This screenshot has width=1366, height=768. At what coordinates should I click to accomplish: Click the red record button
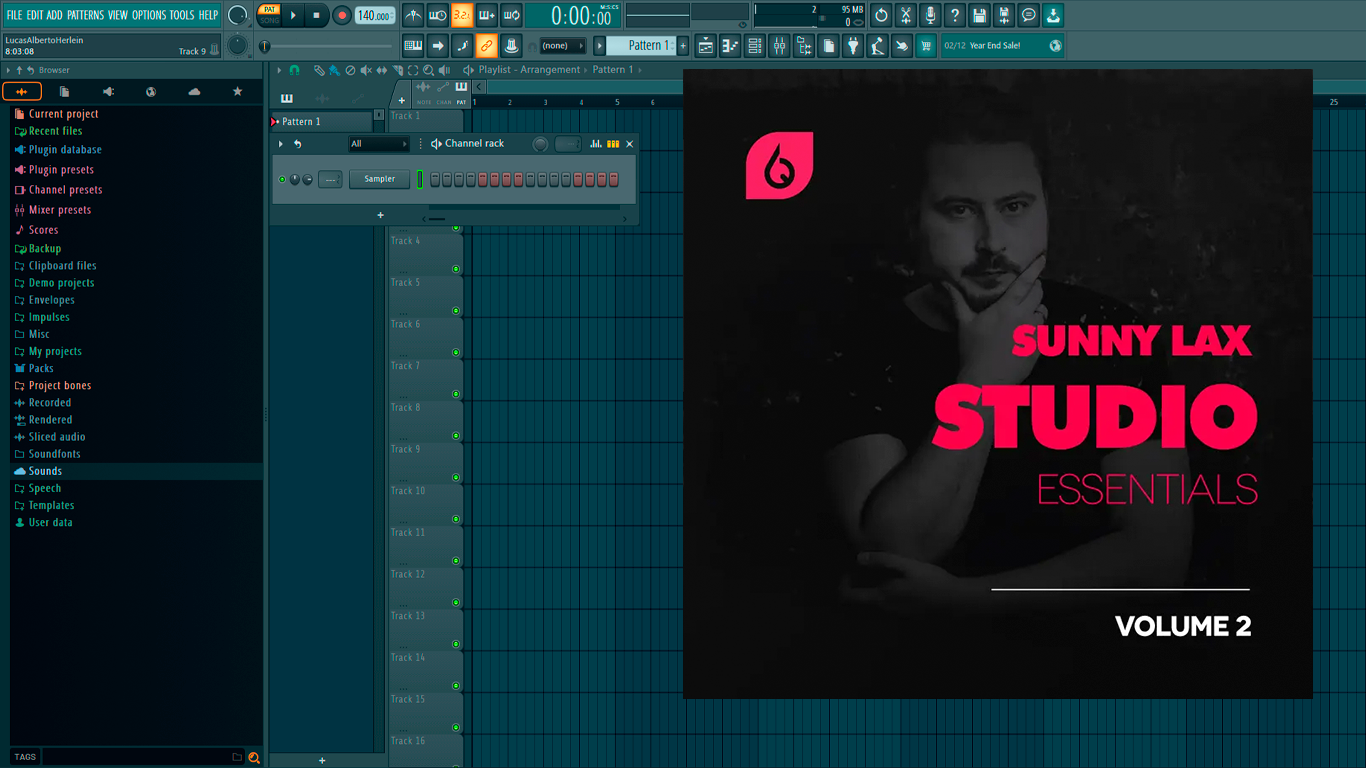point(342,15)
